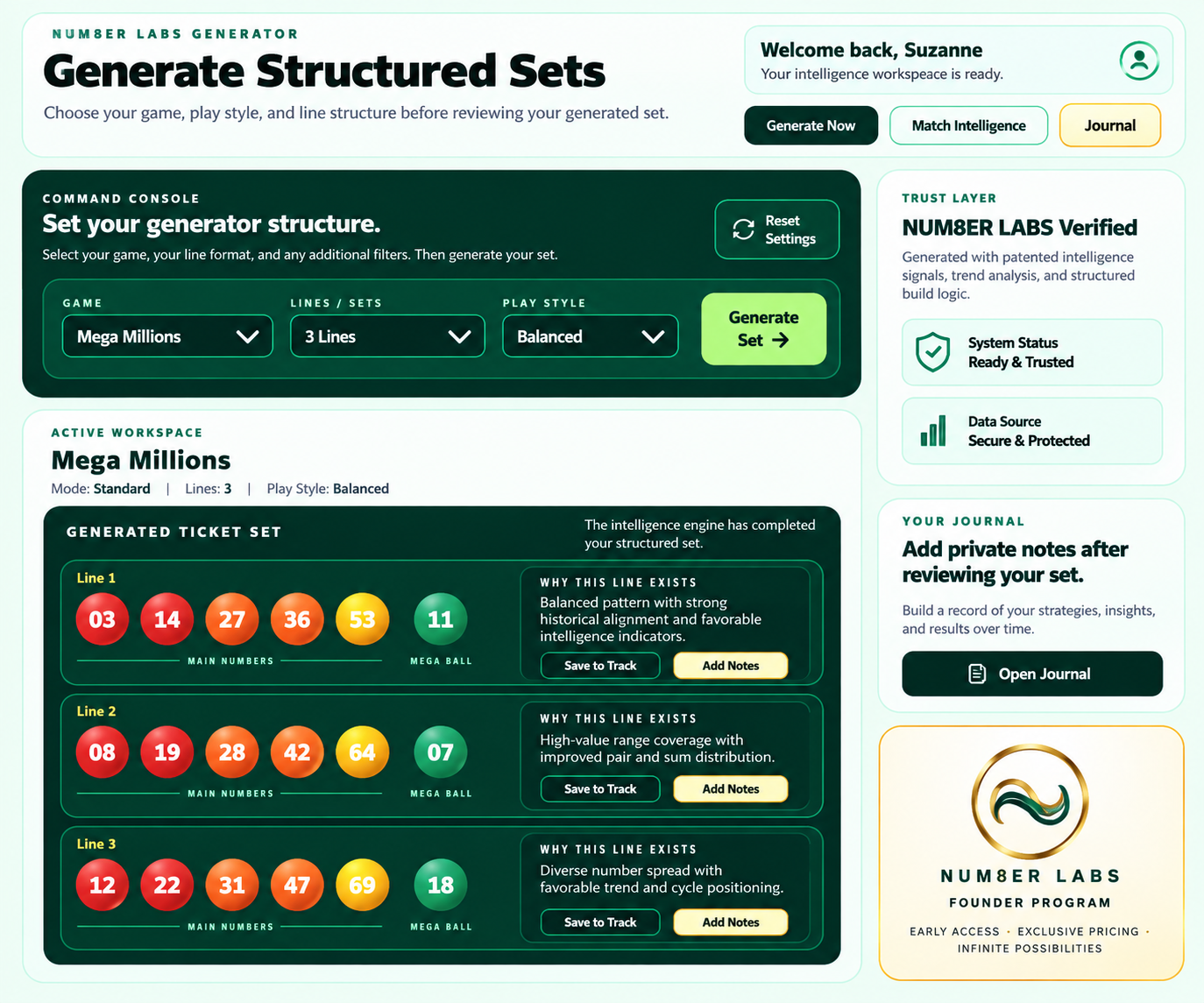The height and width of the screenshot is (1003, 1204).
Task: Click the 'Line 3' label
Action: pyautogui.click(x=96, y=844)
